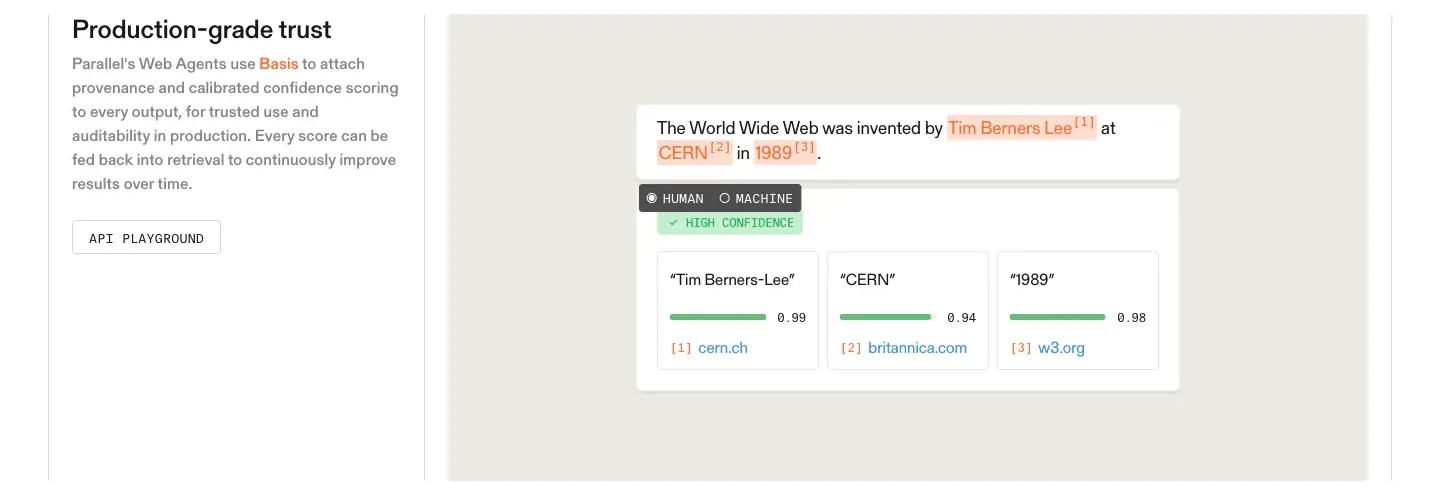Open the britannica.com source link

[x=917, y=348]
